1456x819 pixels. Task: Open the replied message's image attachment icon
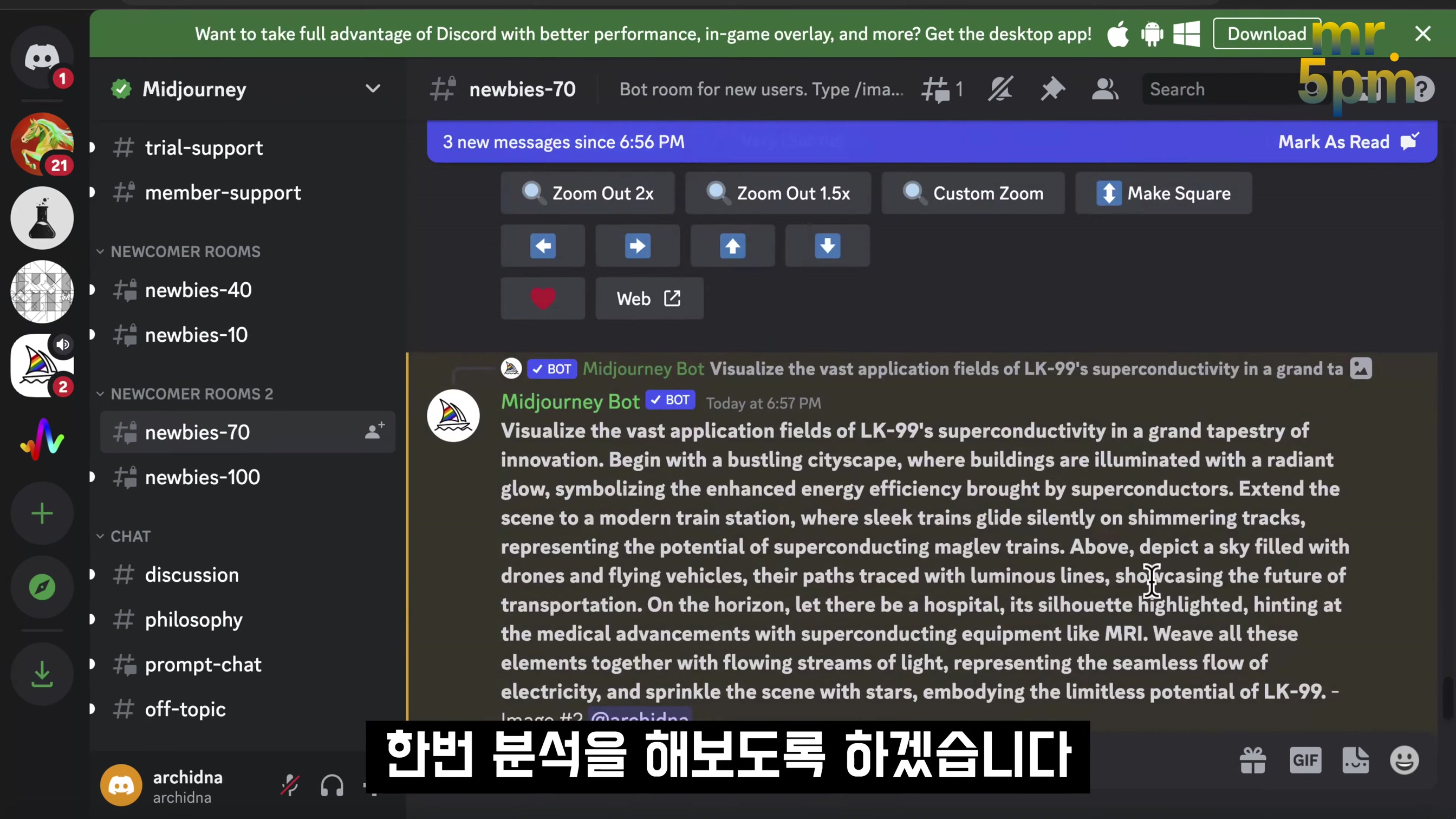pyautogui.click(x=1361, y=368)
